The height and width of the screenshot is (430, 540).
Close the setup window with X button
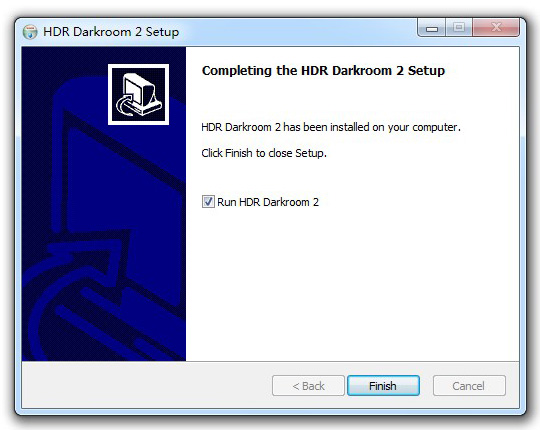[496, 28]
